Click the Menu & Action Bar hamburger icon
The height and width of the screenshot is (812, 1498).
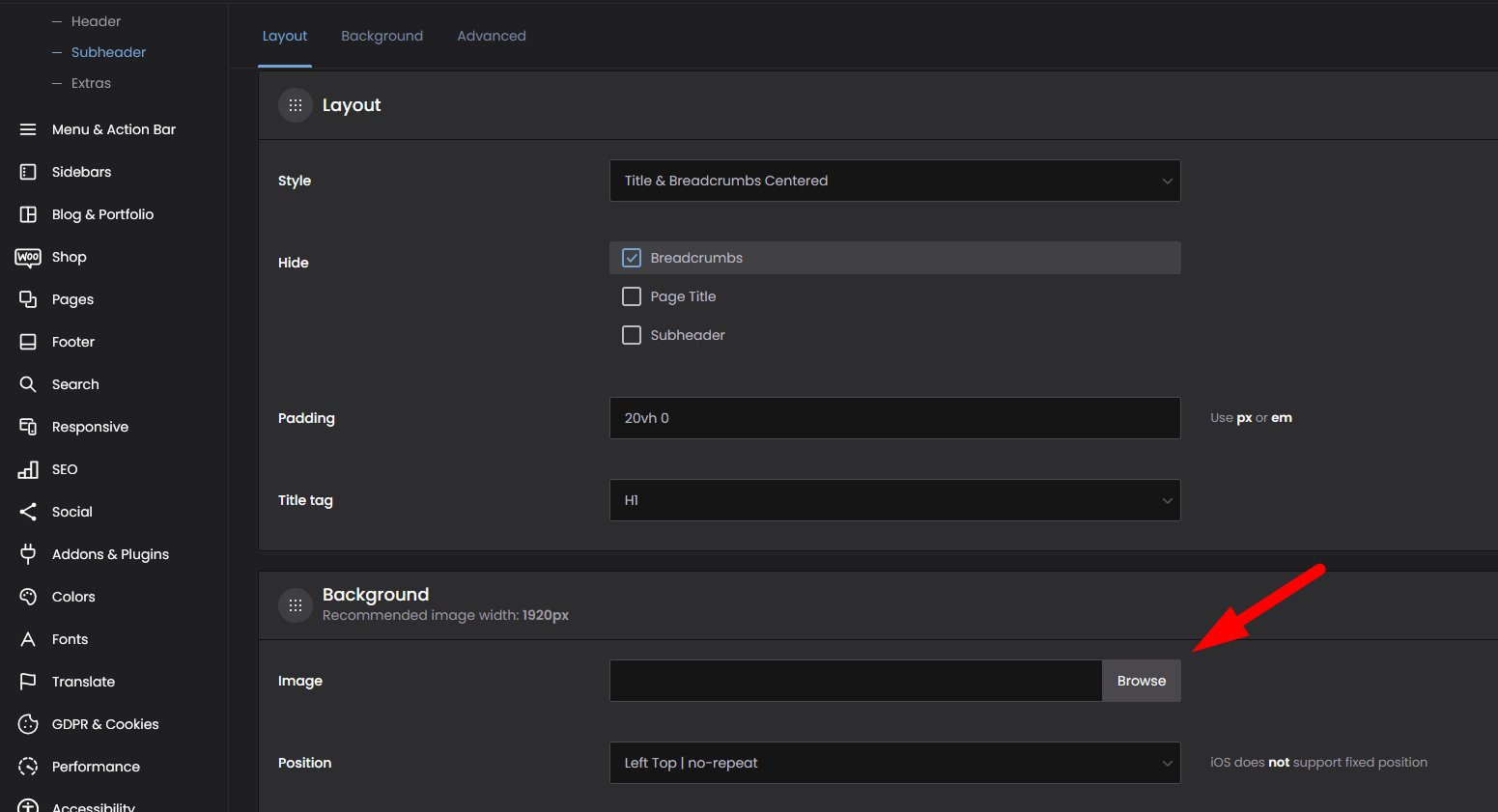click(28, 129)
